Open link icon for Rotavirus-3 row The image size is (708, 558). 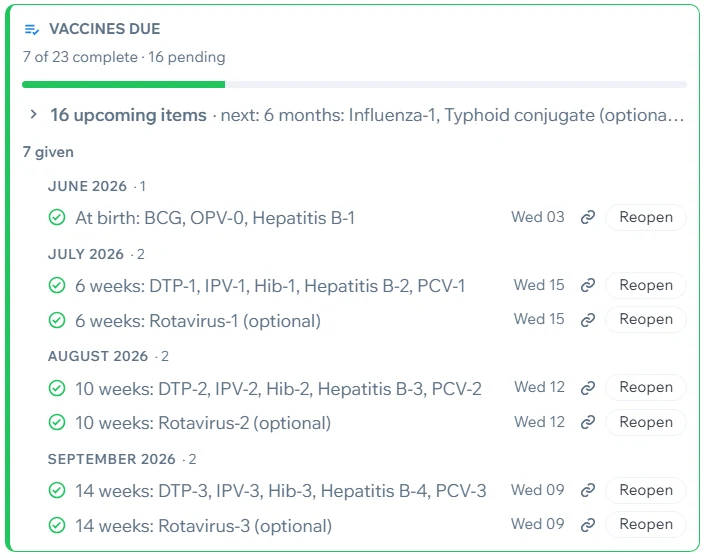[x=587, y=525]
